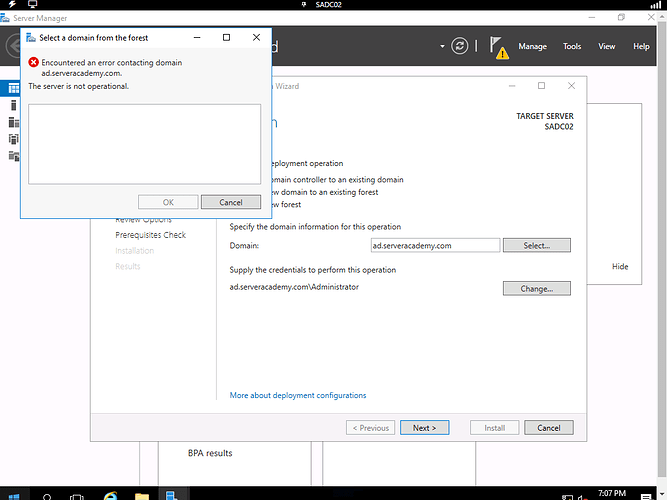Open the Manage menu
This screenshot has width=667, height=500.
(532, 46)
